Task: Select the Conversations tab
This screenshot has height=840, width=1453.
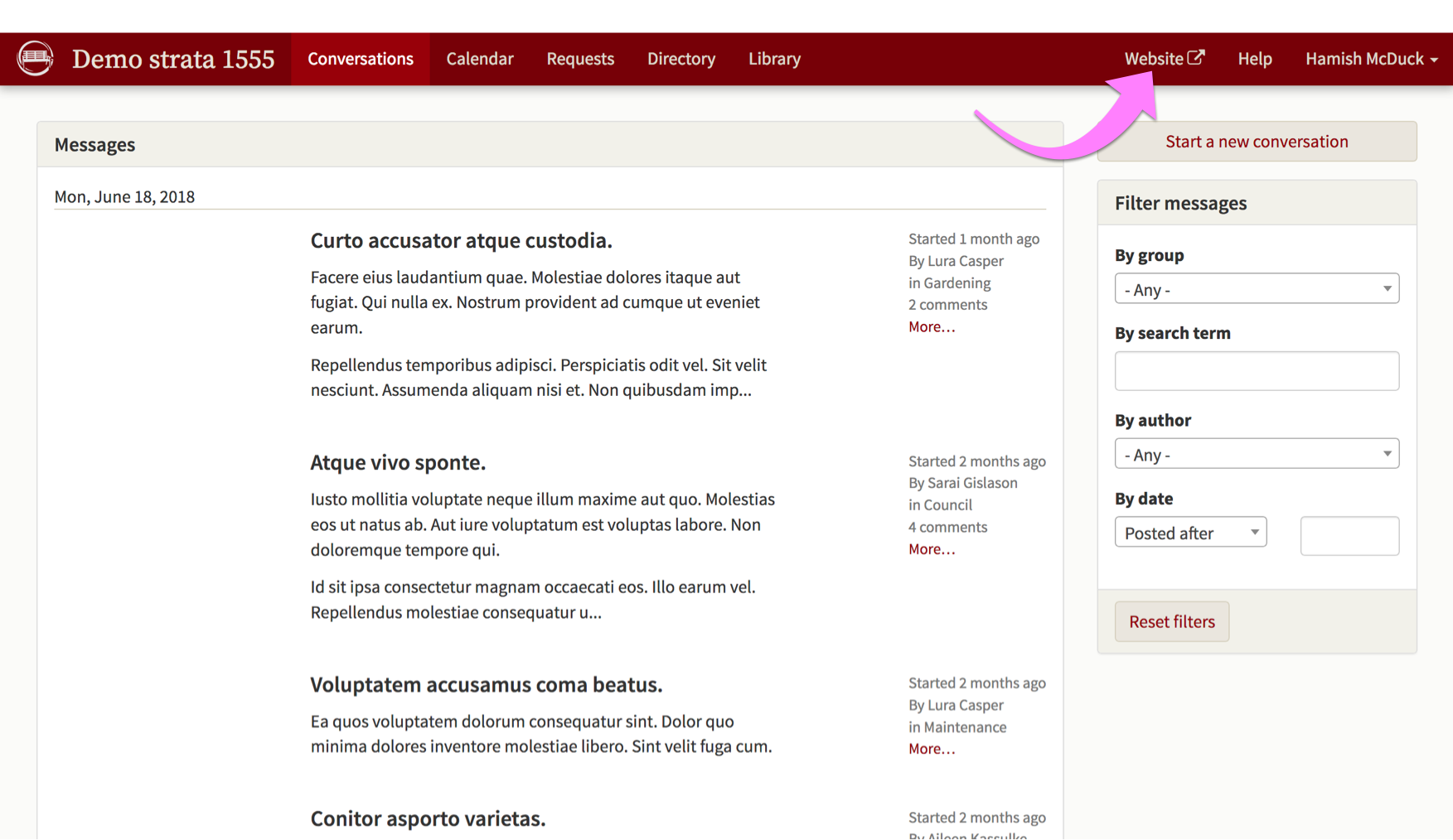Action: pos(360,59)
